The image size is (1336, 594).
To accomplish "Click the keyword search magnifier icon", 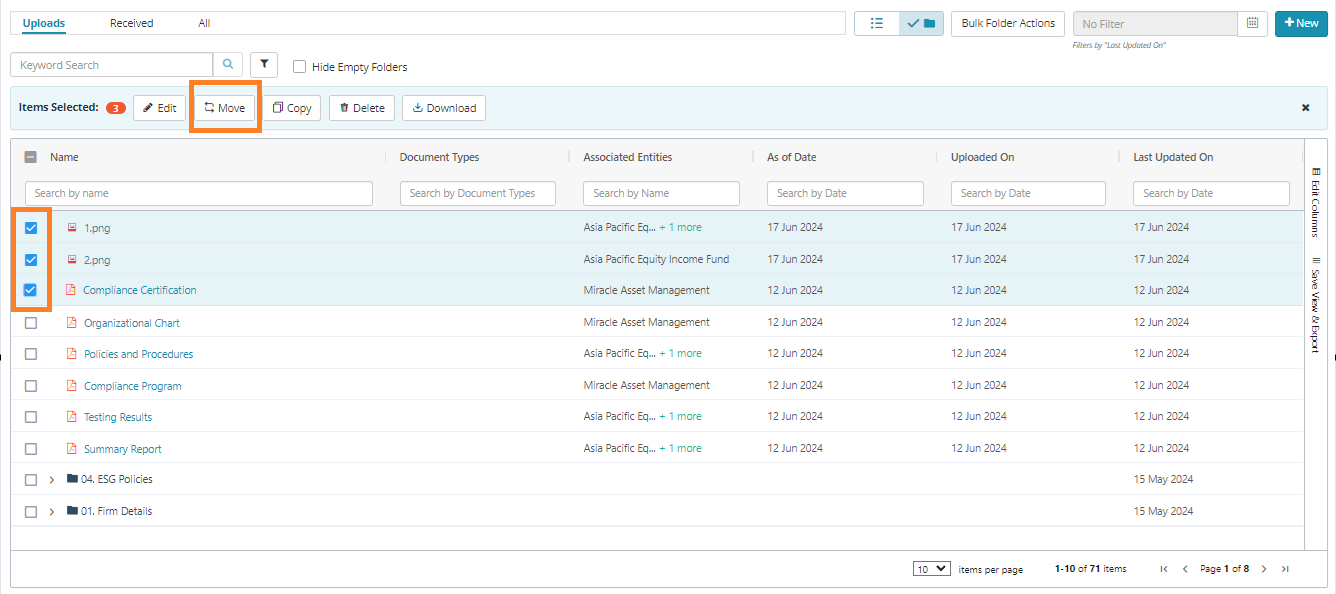I will tap(228, 65).
